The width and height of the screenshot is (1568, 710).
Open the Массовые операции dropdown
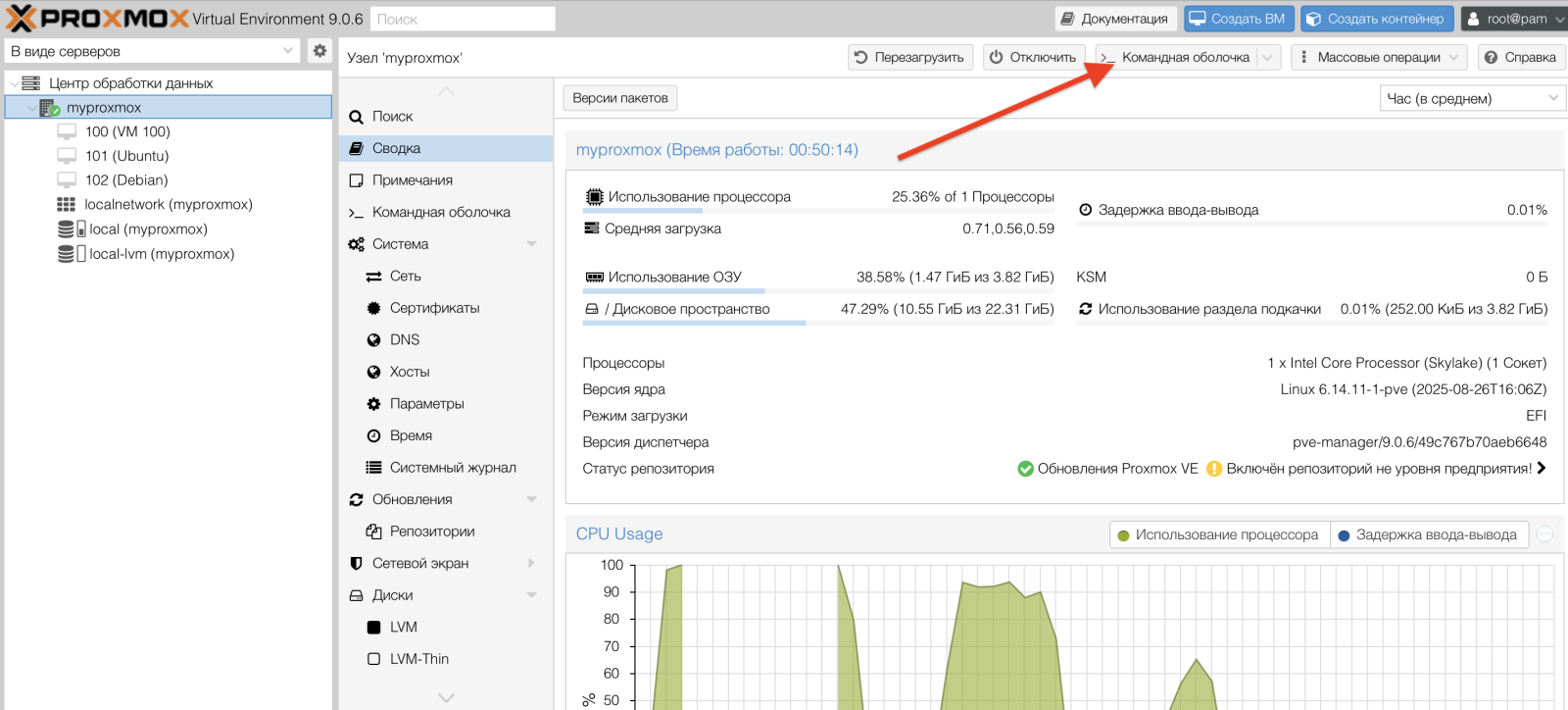1379,58
